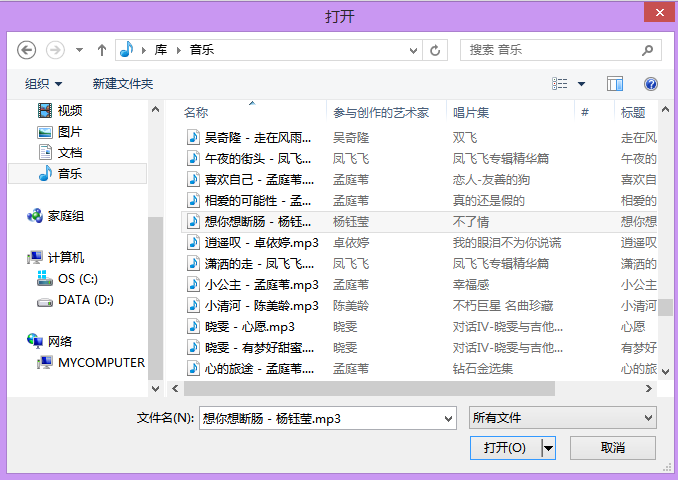The width and height of the screenshot is (678, 480).
Task: Open the DATA (D:) drive
Action: [76, 300]
